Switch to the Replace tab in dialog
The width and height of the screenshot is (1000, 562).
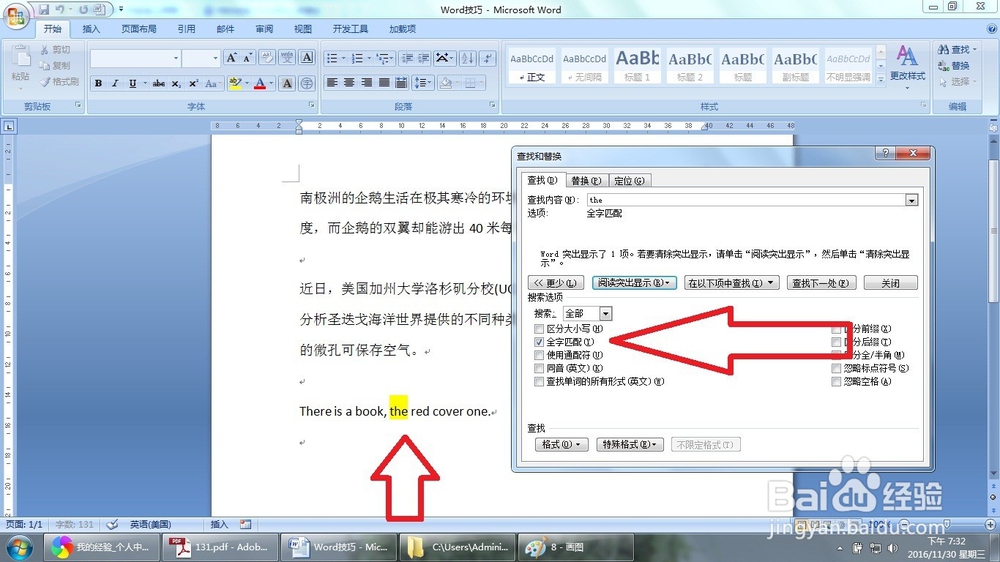point(585,181)
